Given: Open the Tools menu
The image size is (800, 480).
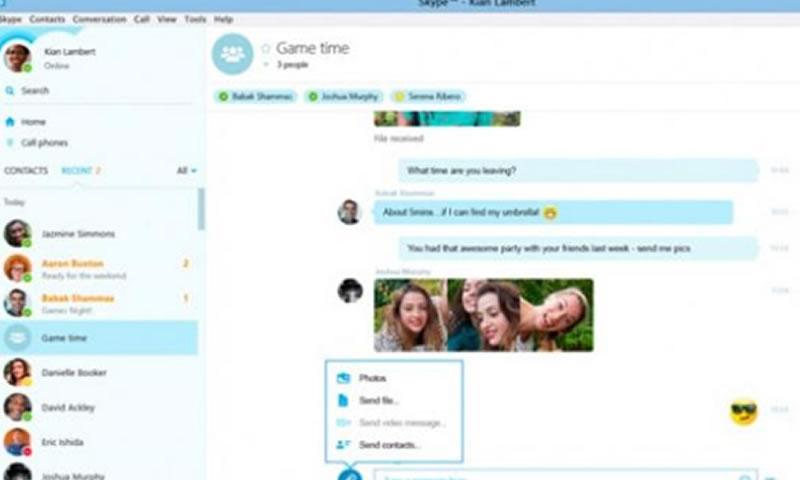Looking at the screenshot, I should point(195,19).
